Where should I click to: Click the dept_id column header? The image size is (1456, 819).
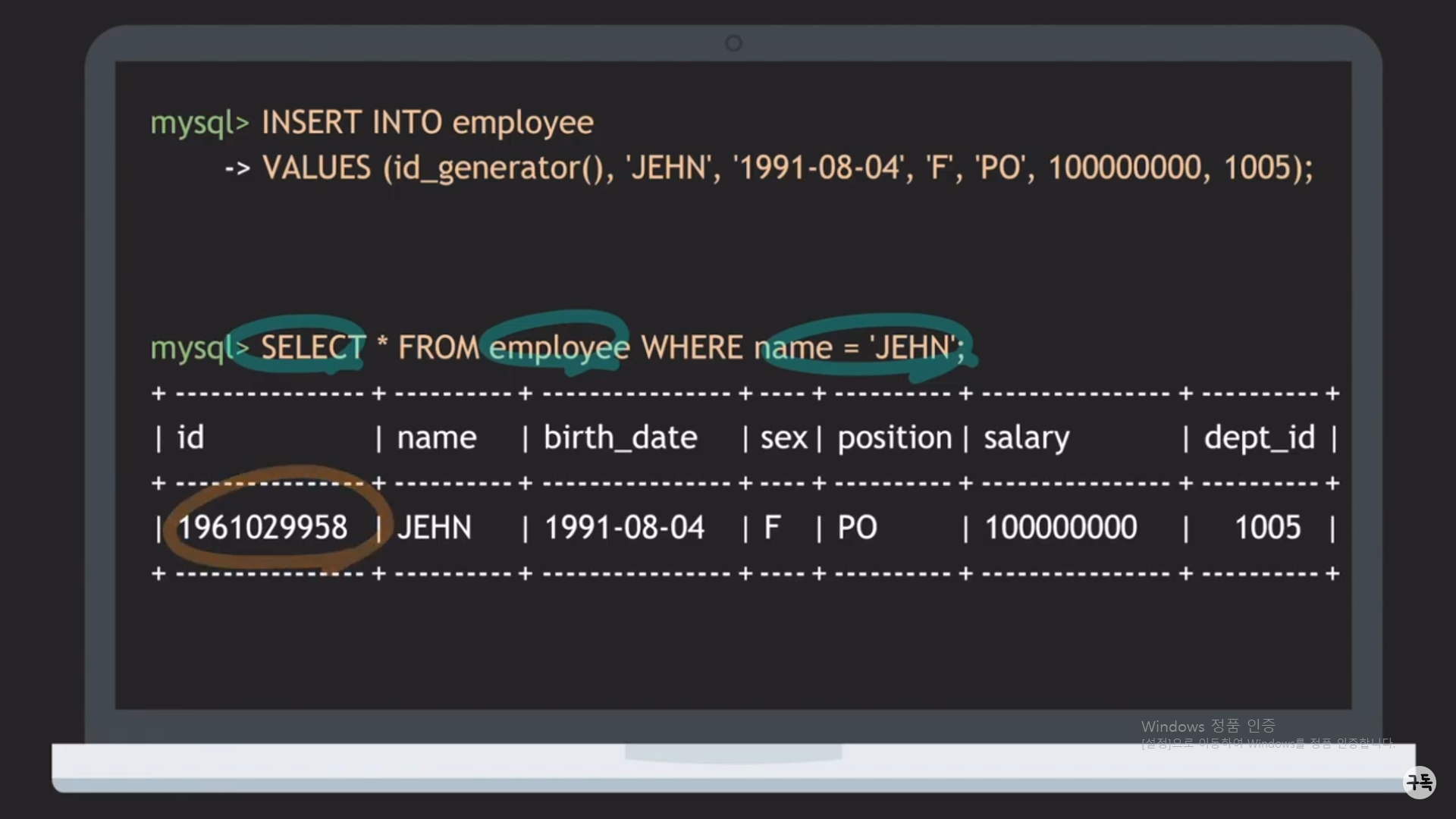pos(1259,438)
